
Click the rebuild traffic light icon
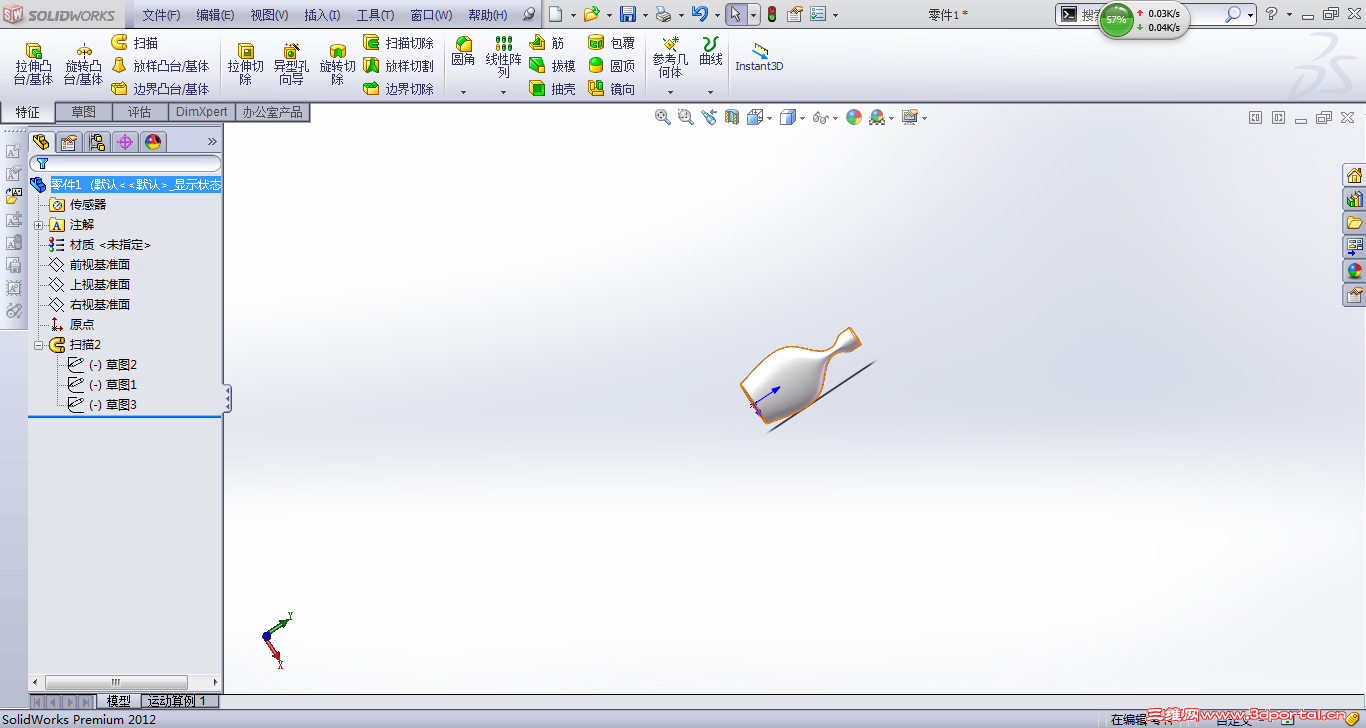coord(772,14)
